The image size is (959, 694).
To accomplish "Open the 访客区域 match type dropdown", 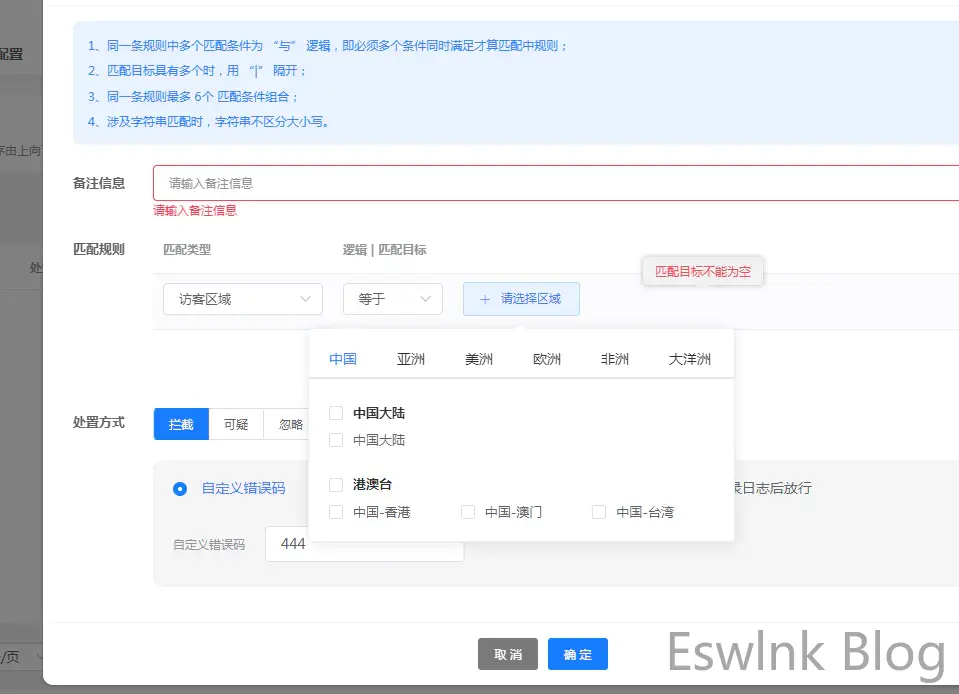I will point(242,299).
